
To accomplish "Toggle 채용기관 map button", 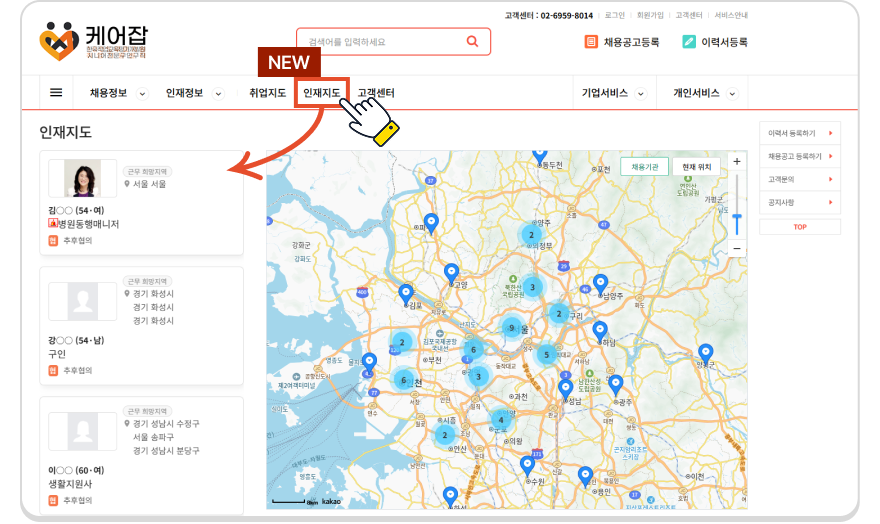I will click(644, 167).
